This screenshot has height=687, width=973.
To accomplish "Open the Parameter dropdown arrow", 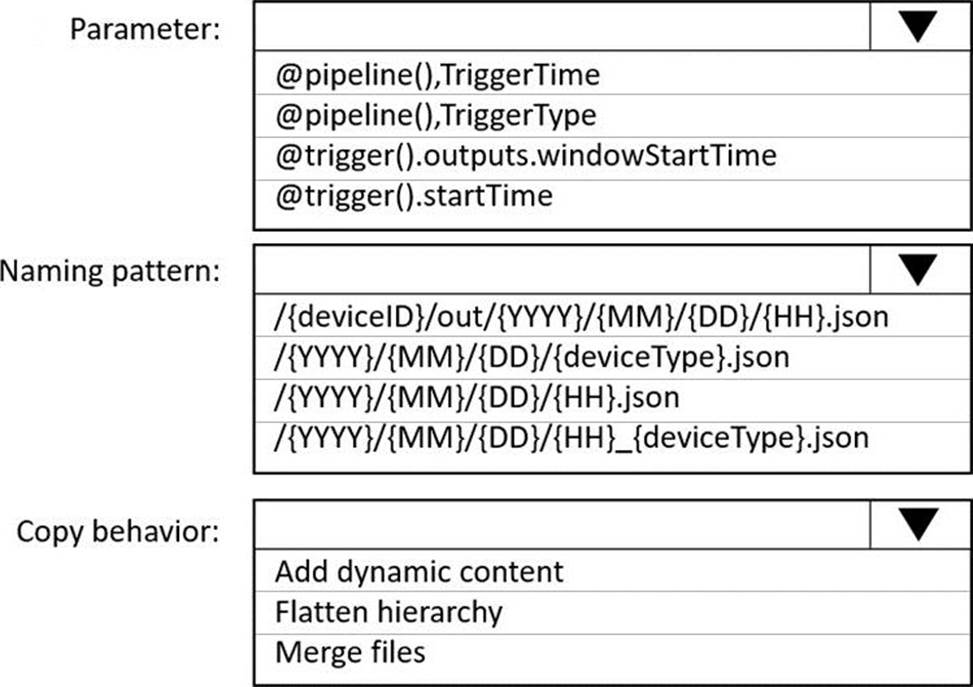I will 920,26.
